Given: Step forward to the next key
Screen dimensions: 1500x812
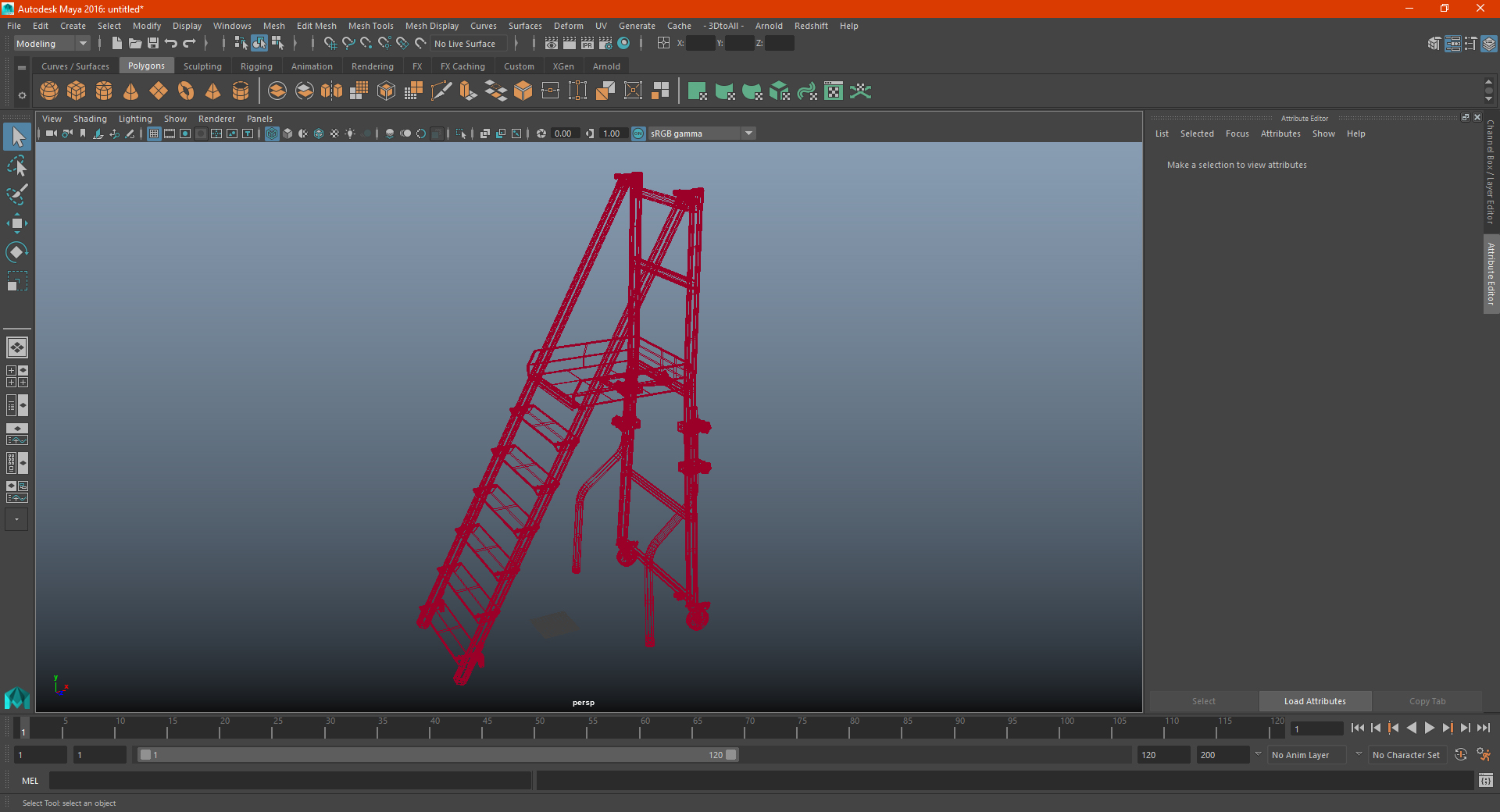Looking at the screenshot, I should pyautogui.click(x=1447, y=728).
